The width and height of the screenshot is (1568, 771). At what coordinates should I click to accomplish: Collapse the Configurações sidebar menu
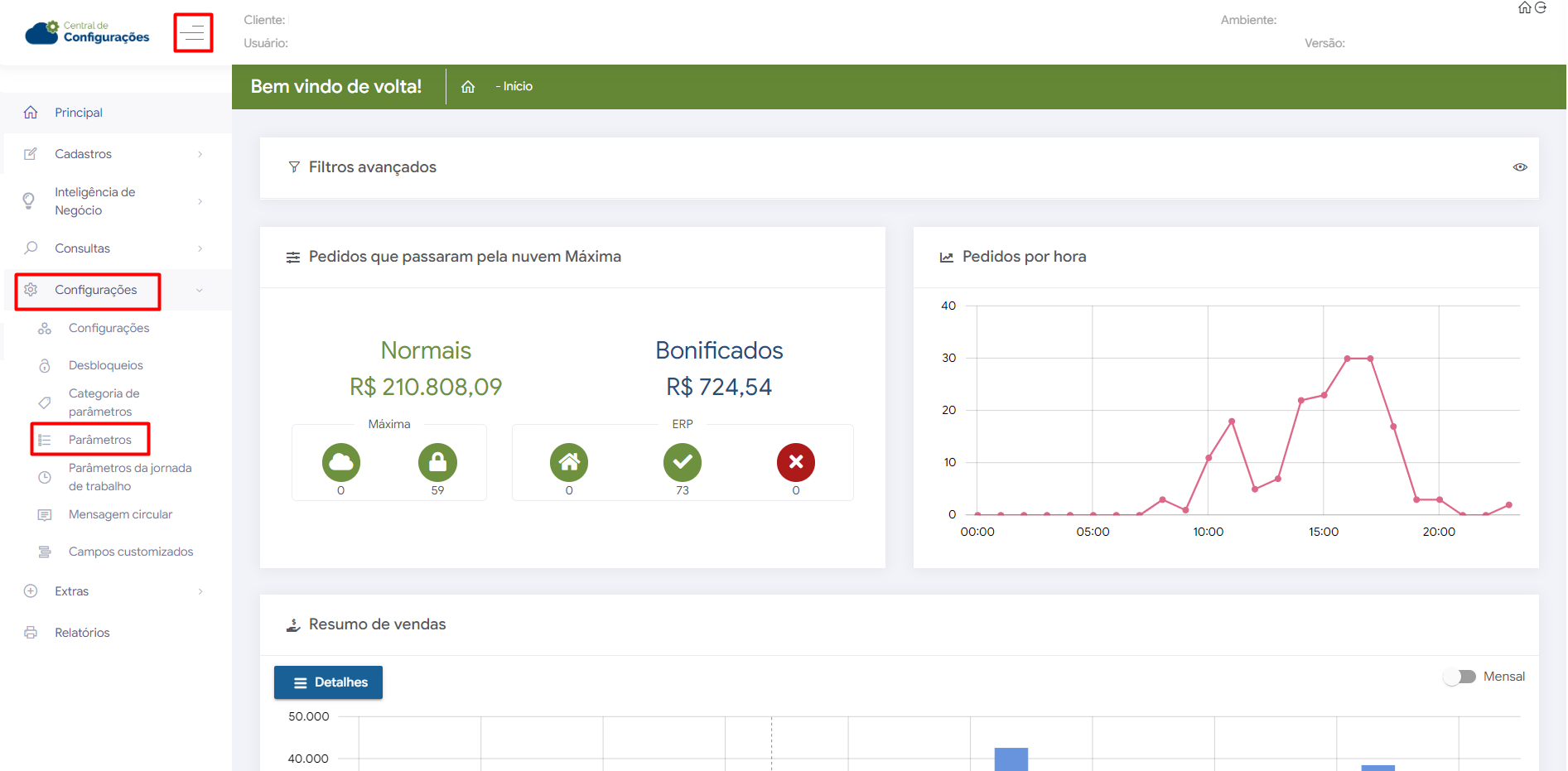tap(96, 290)
